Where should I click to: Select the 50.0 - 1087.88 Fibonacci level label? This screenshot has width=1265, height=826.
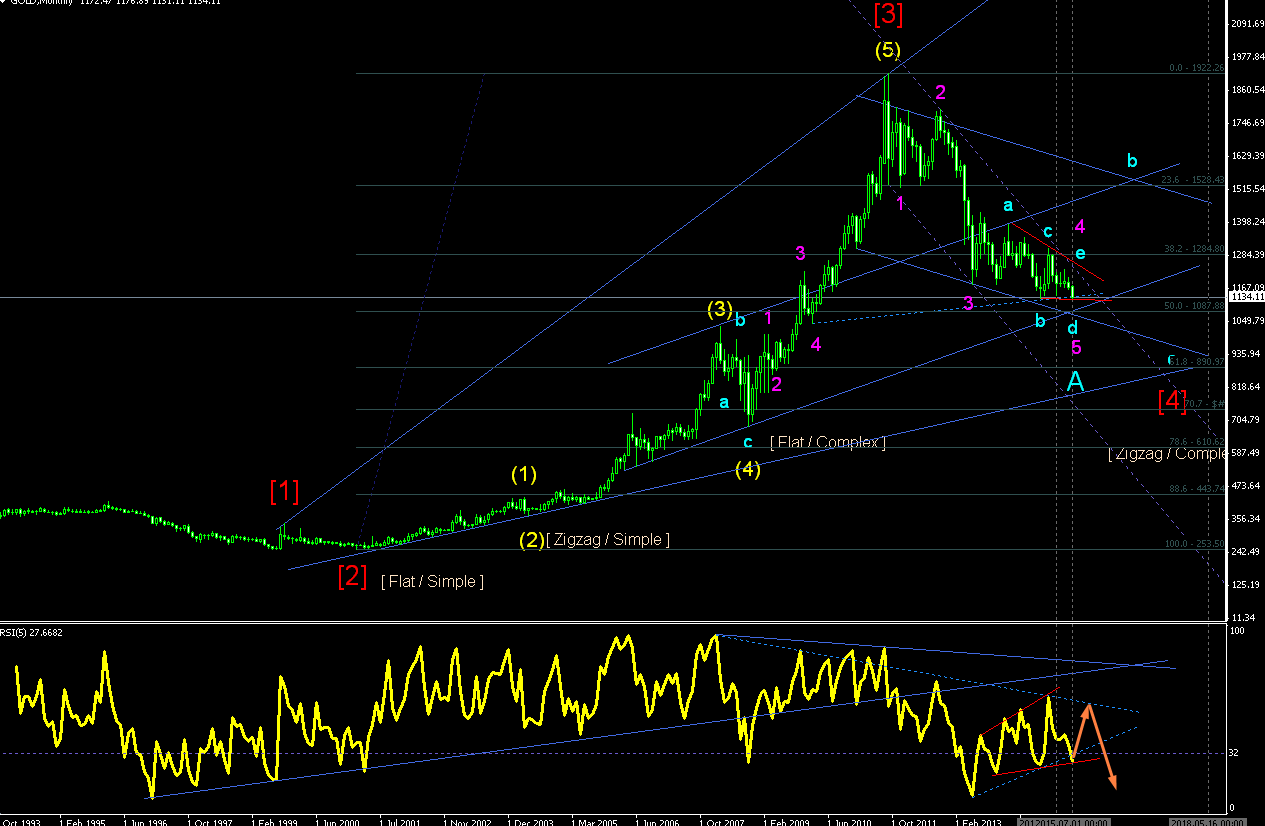point(1193,306)
